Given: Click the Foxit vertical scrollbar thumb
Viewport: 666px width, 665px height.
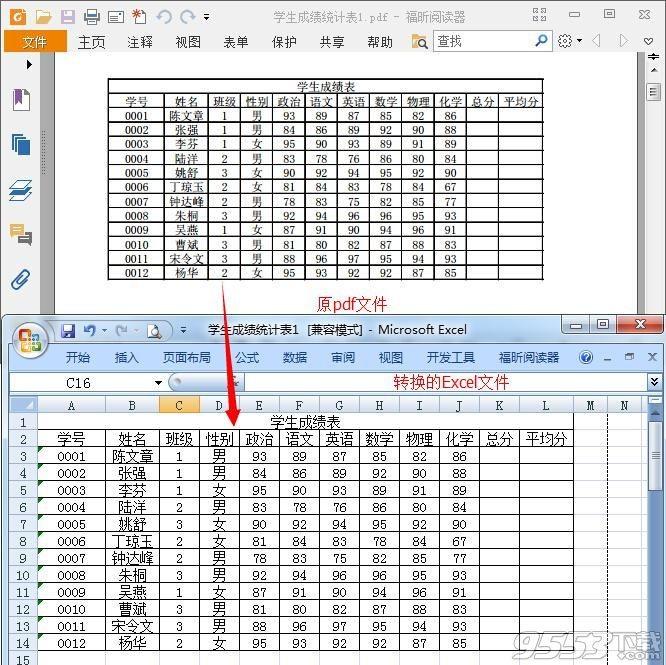Looking at the screenshot, I should click(653, 92).
